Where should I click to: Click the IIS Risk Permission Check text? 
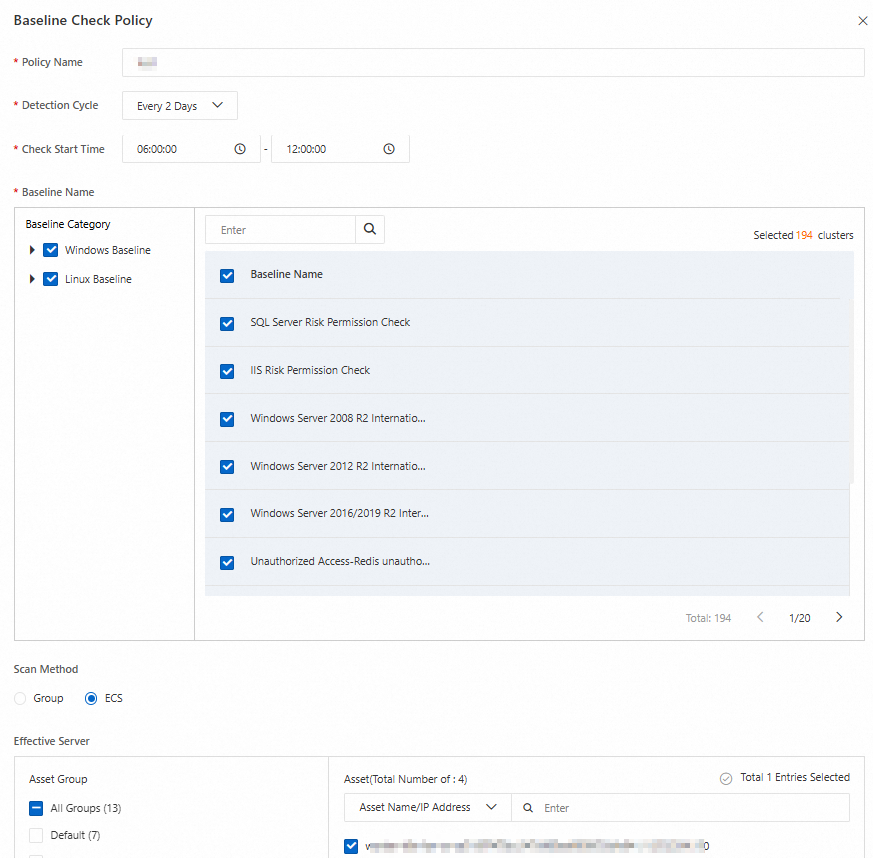point(310,370)
